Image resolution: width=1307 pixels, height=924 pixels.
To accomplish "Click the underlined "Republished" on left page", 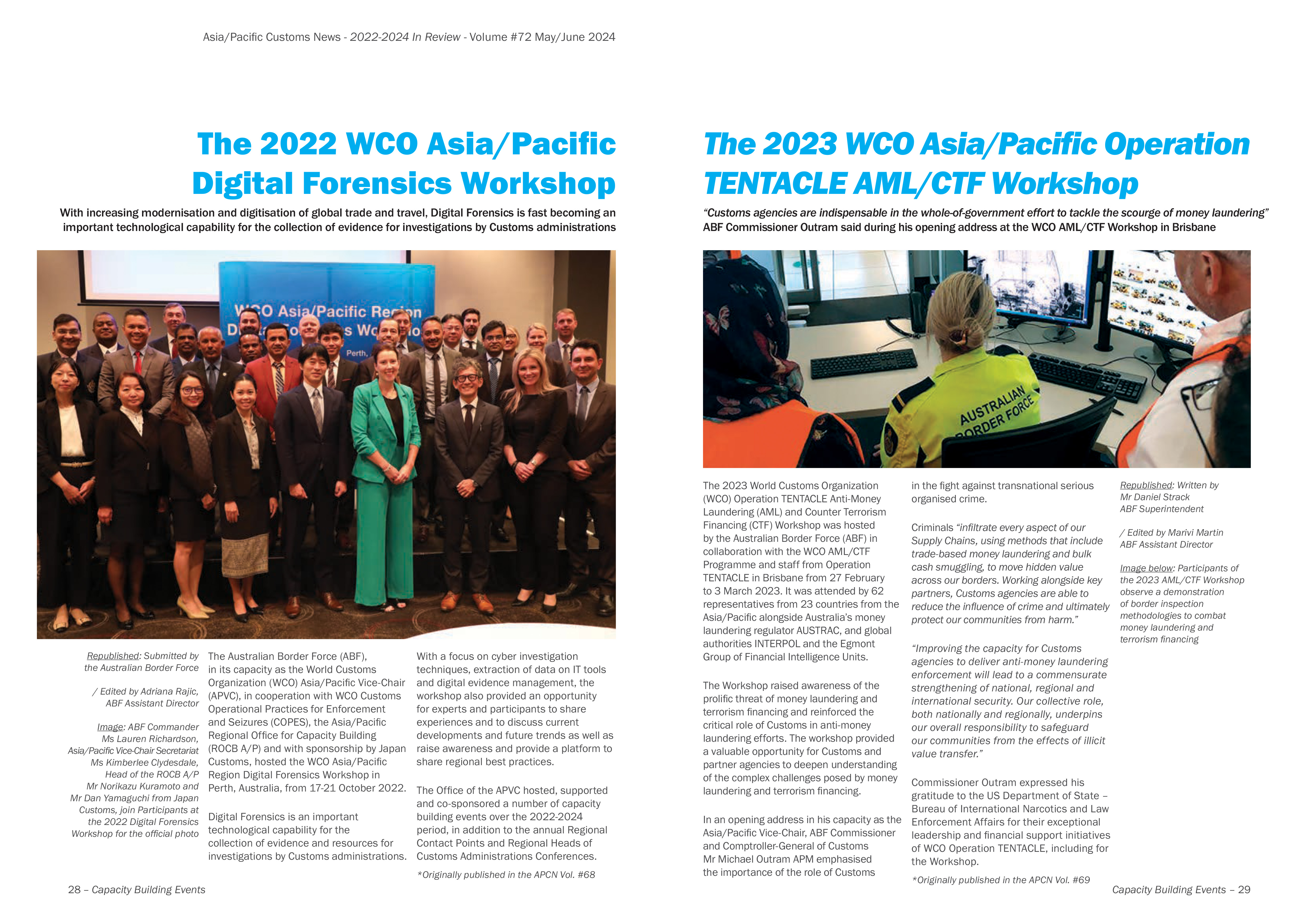I will [113, 656].
